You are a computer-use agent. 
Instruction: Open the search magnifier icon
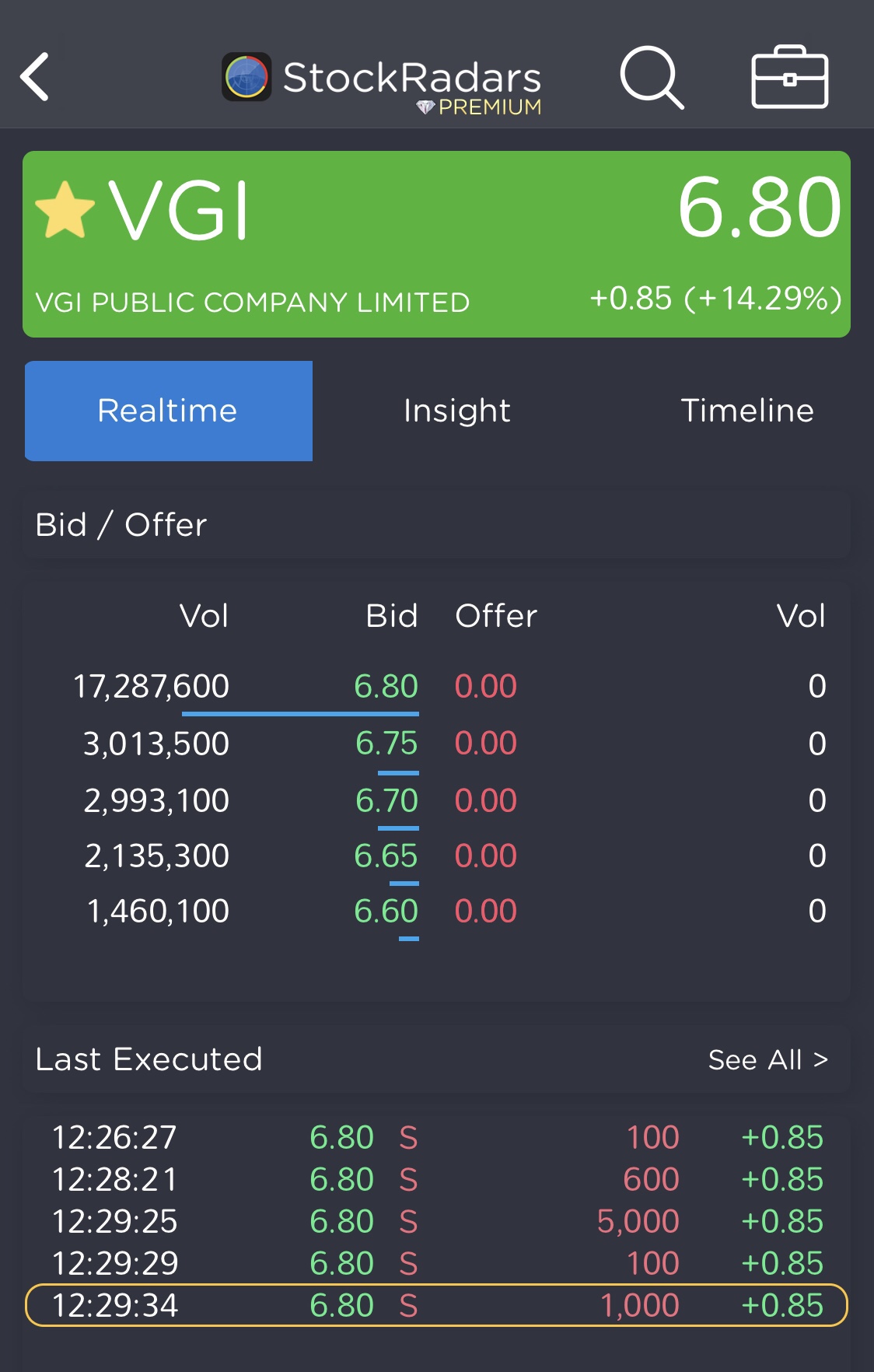tap(652, 77)
